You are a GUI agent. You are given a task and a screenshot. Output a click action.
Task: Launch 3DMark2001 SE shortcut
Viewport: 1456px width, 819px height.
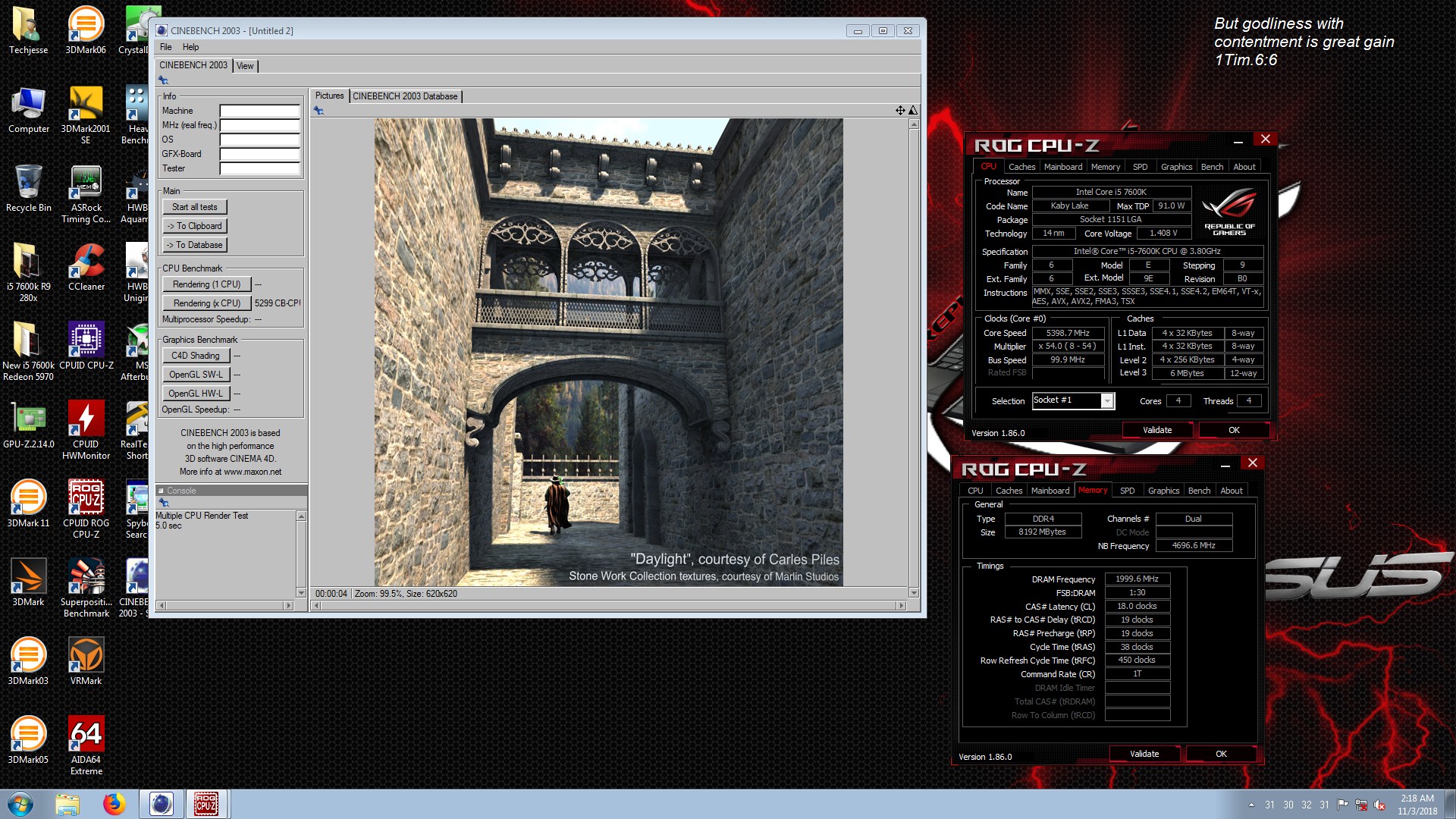[86, 115]
